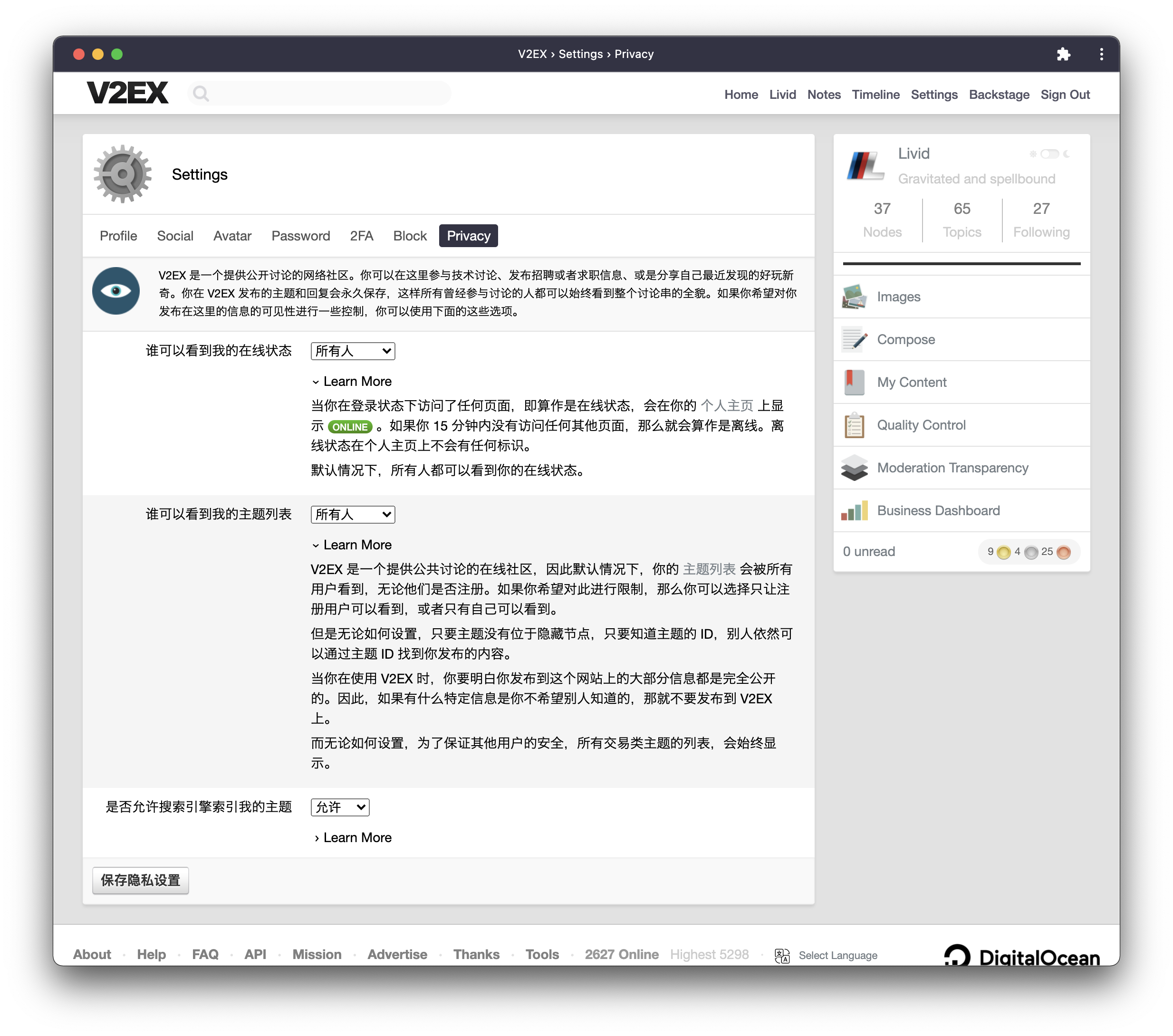The width and height of the screenshot is (1173, 1036).
Task: Click the My Content bookmark icon
Action: (854, 382)
